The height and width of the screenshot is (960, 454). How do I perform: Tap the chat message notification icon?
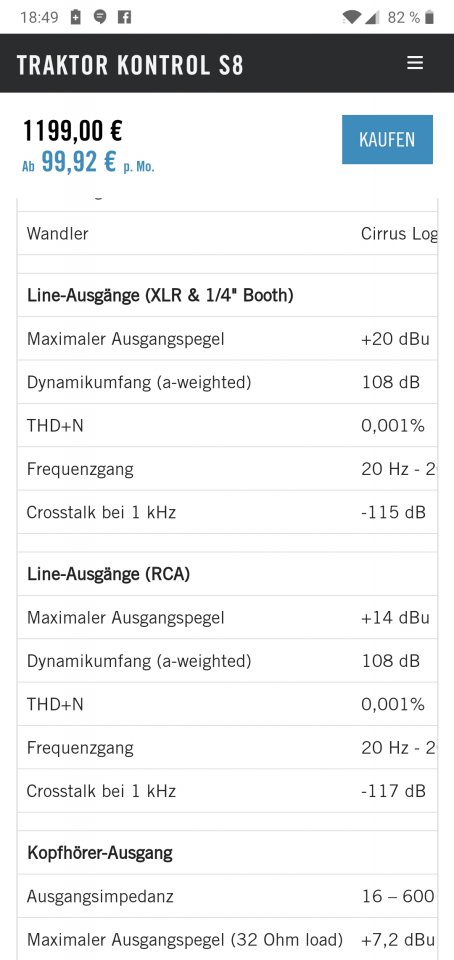pyautogui.click(x=100, y=17)
